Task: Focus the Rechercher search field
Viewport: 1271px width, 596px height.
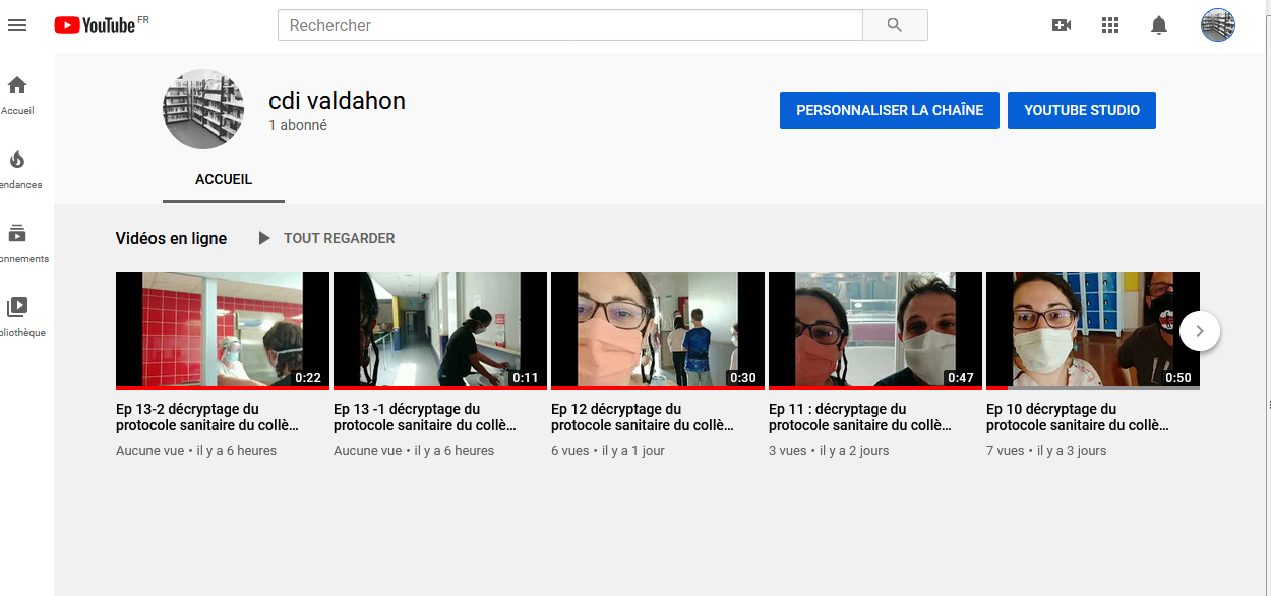Action: (570, 25)
